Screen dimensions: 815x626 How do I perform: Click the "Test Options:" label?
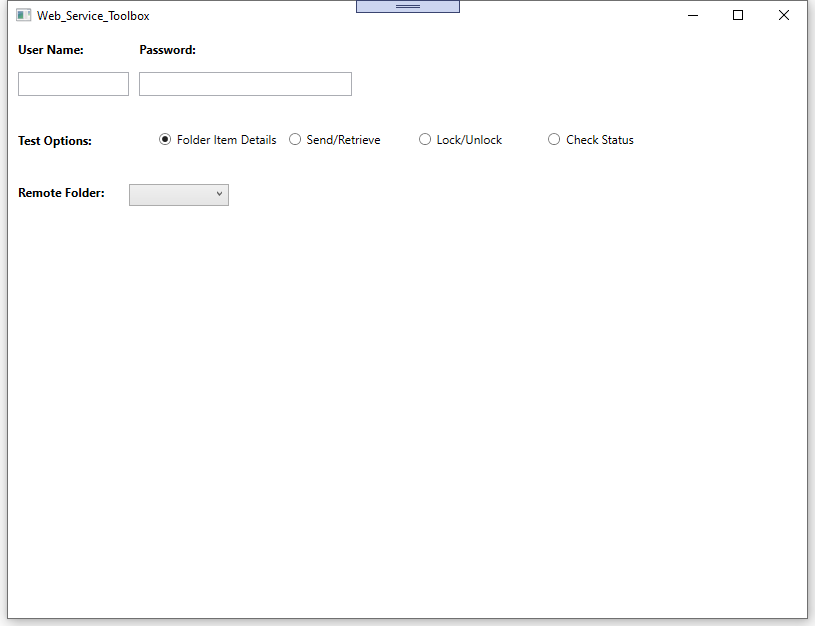tap(55, 141)
